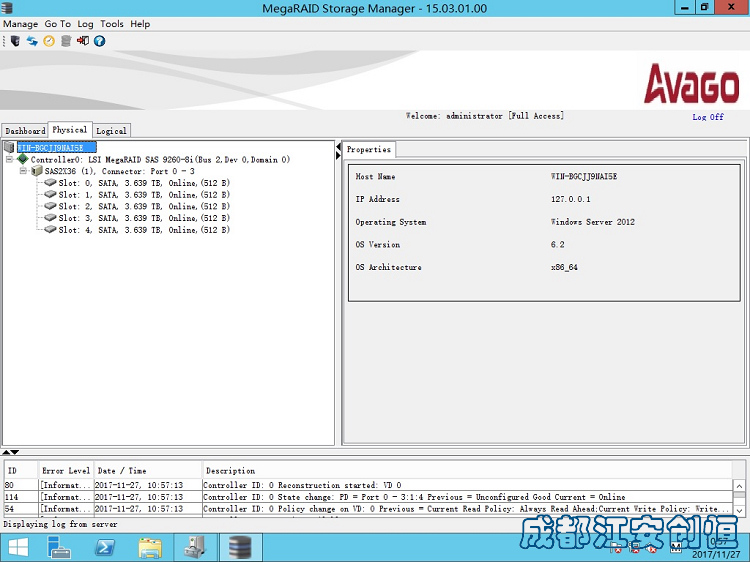Click the SAS2X36 enclosure icon
750x562 pixels.
[x=37, y=171]
